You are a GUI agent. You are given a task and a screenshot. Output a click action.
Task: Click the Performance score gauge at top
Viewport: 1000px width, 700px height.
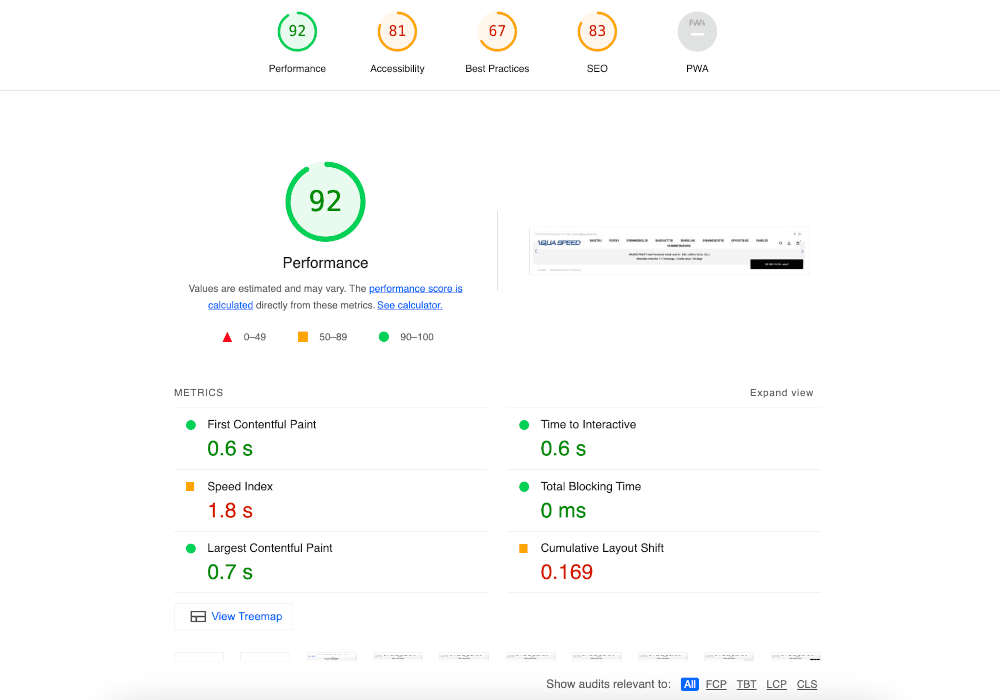click(297, 32)
